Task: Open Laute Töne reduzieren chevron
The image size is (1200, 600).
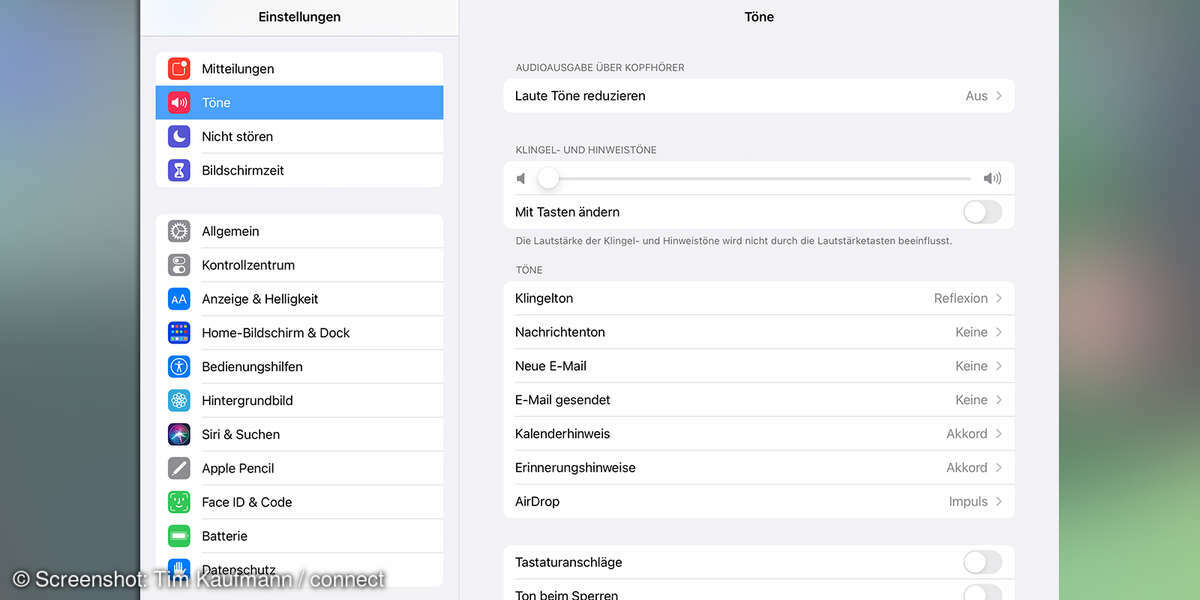Action: pyautogui.click(x=998, y=96)
